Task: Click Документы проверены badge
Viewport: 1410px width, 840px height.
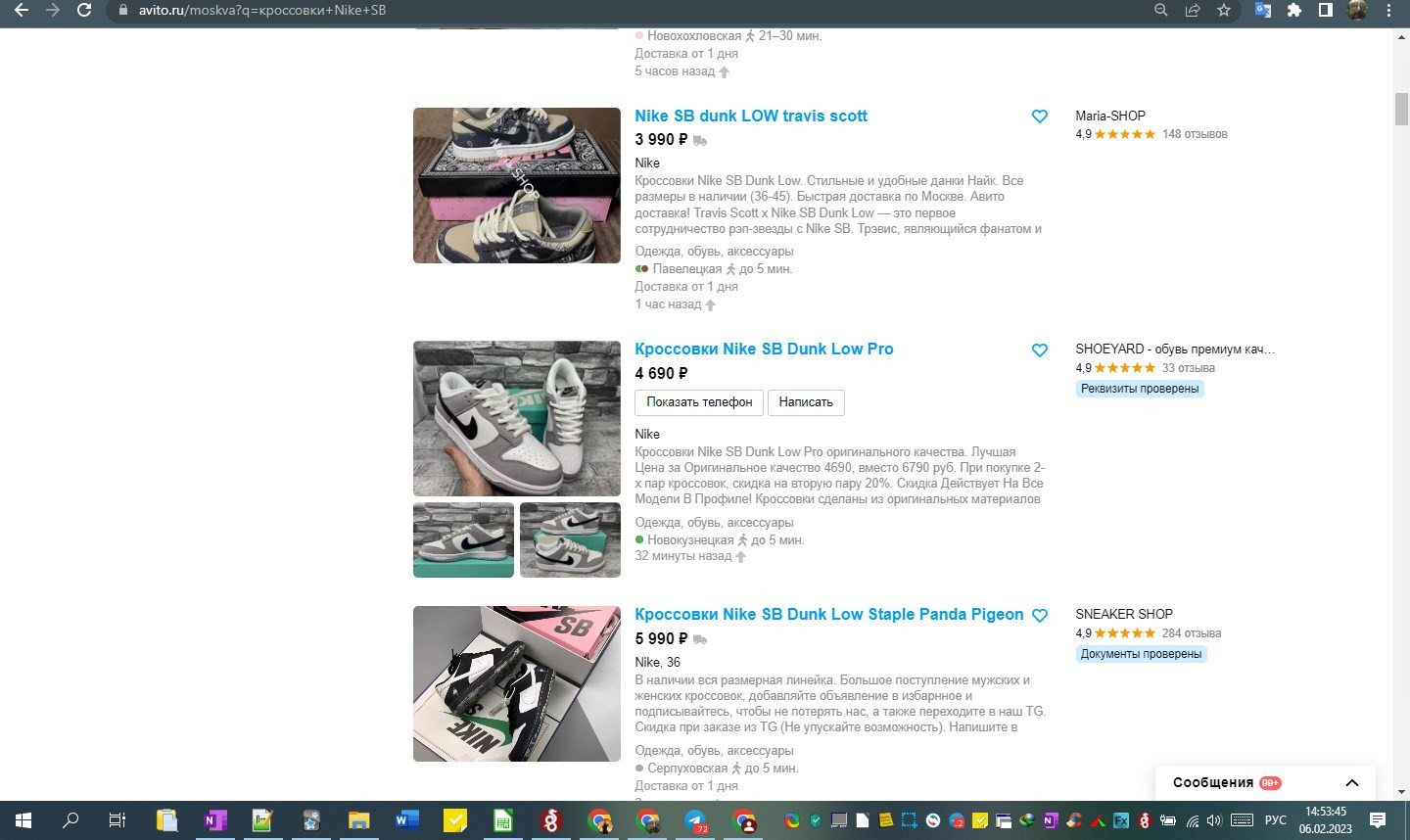Action: coord(1141,654)
